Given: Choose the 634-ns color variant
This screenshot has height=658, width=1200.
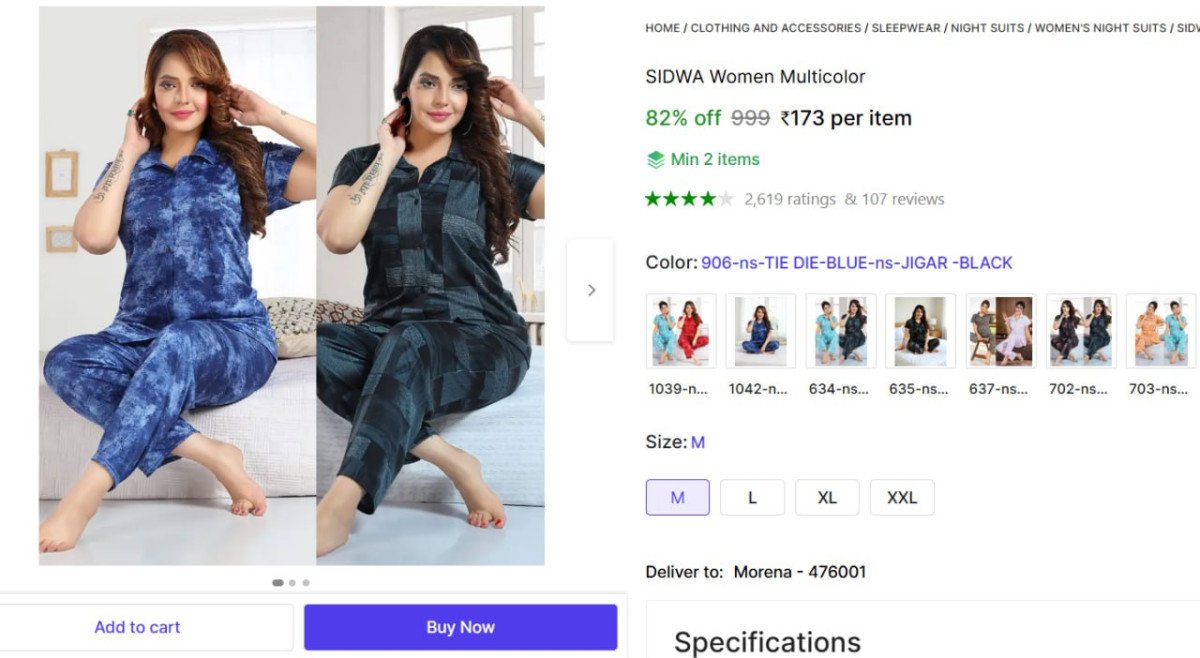Looking at the screenshot, I should click(x=840, y=331).
